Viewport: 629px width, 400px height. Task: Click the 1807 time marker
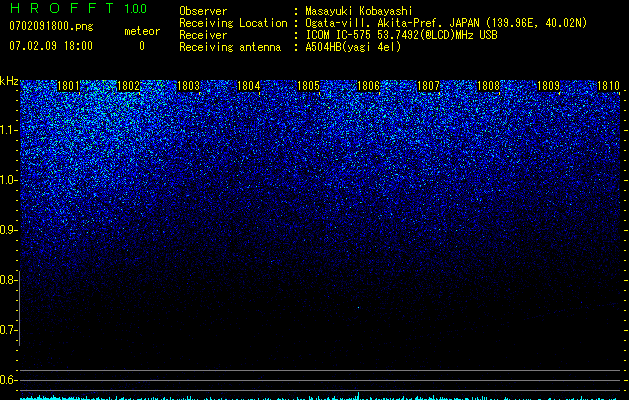pos(428,86)
